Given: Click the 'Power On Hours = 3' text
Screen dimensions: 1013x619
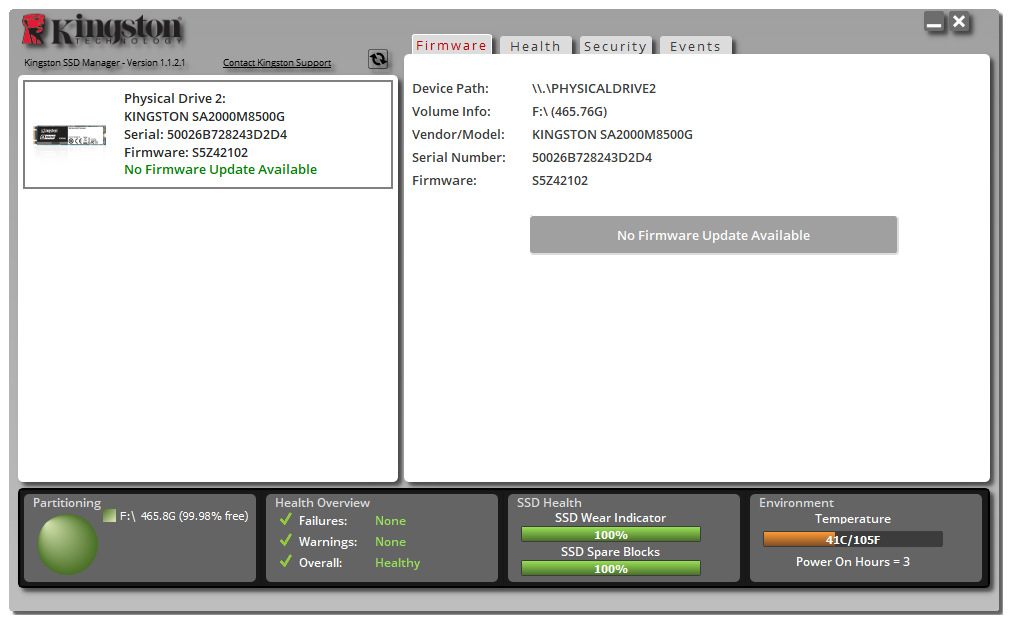Looking at the screenshot, I should (853, 562).
